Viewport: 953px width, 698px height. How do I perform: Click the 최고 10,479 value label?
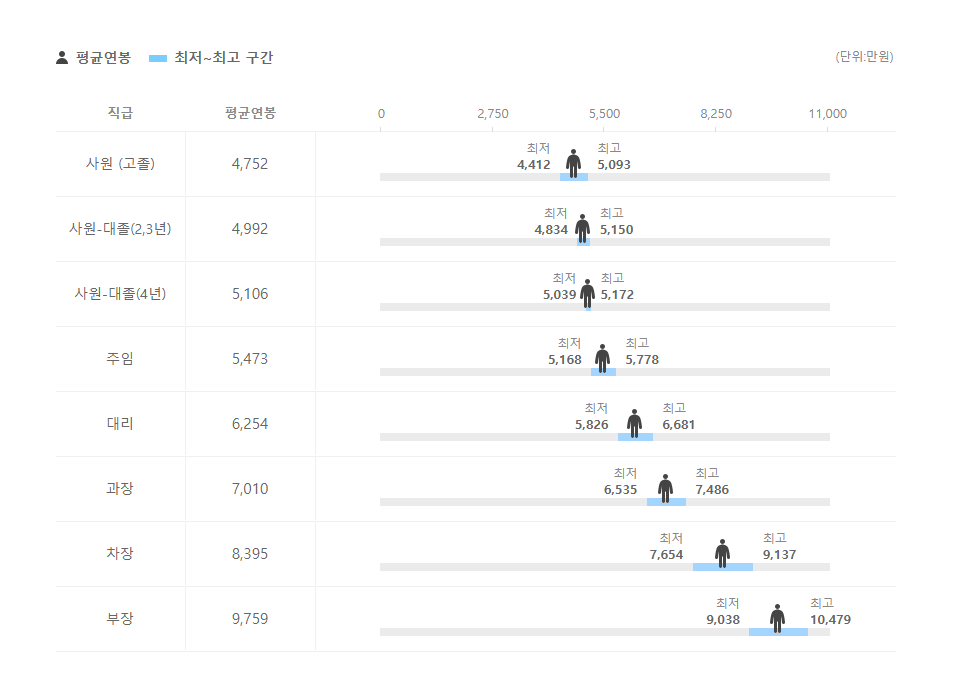click(x=830, y=620)
